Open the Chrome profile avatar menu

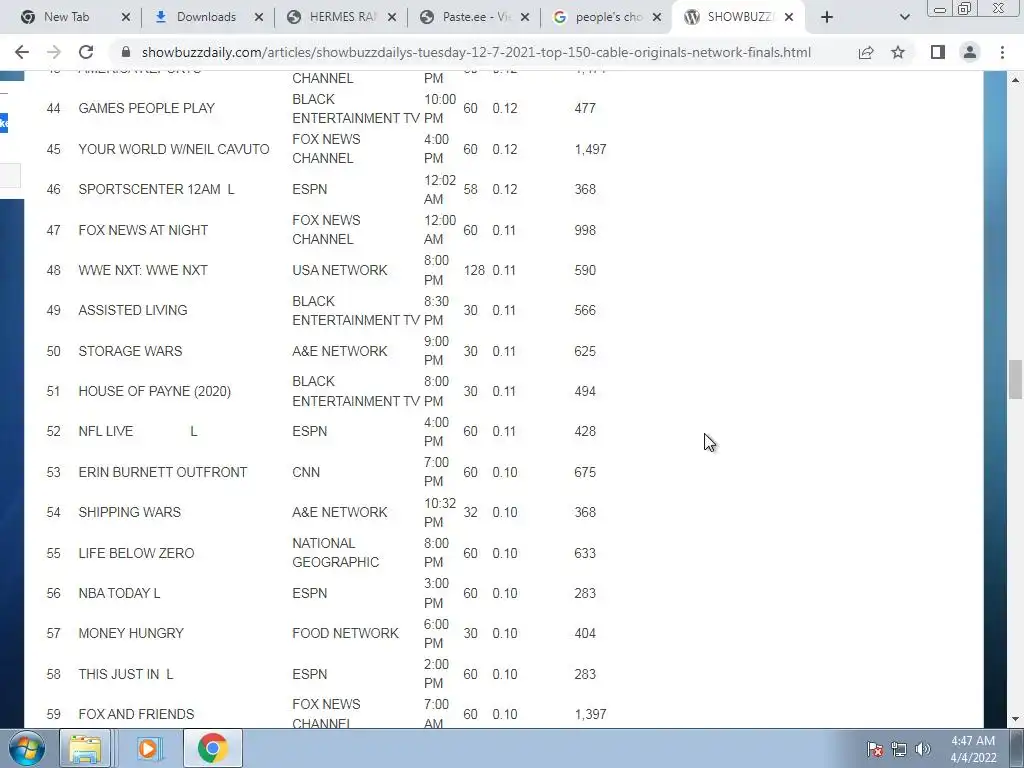click(970, 52)
